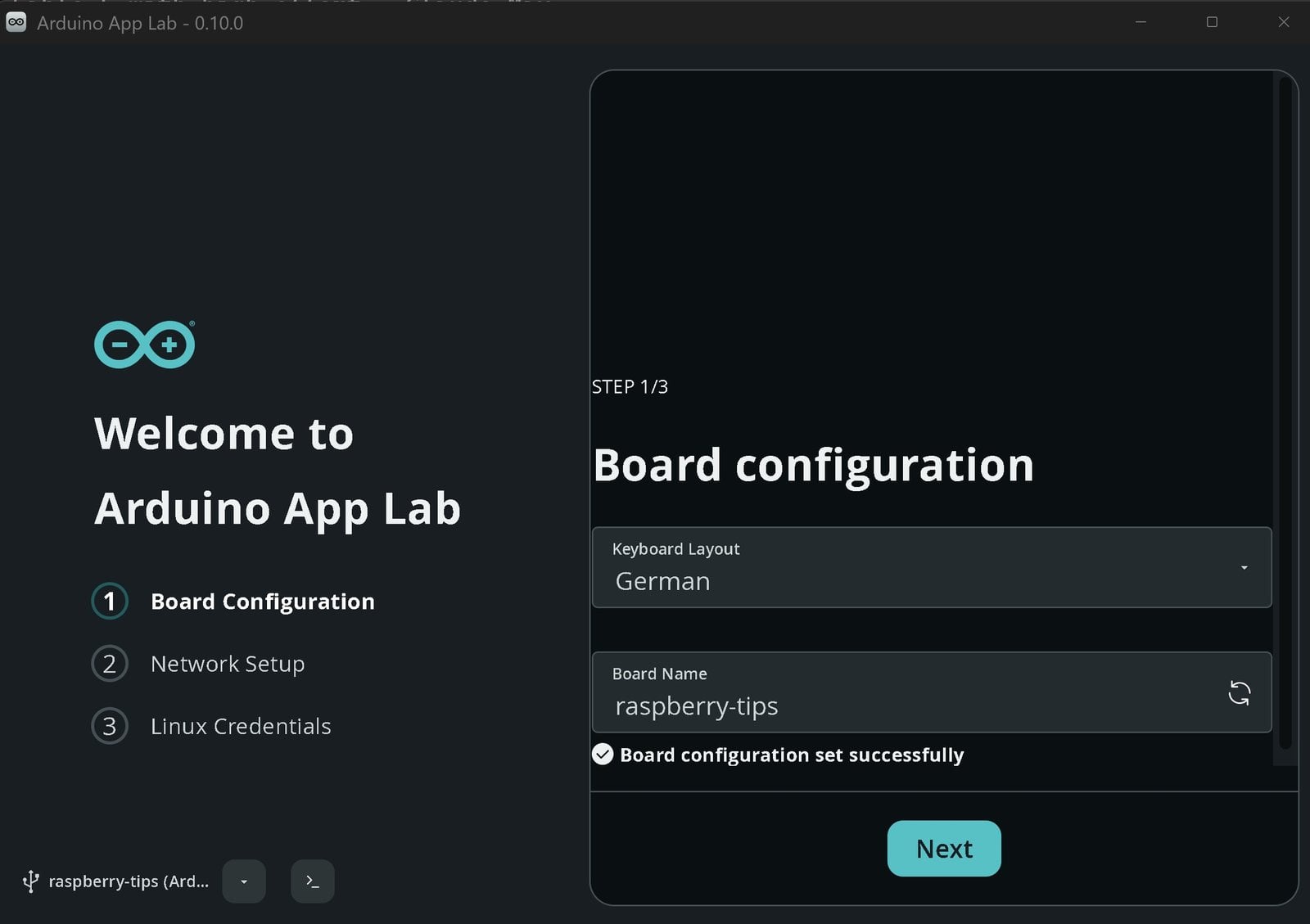Maximize the Arduino App Lab window

point(1212,22)
